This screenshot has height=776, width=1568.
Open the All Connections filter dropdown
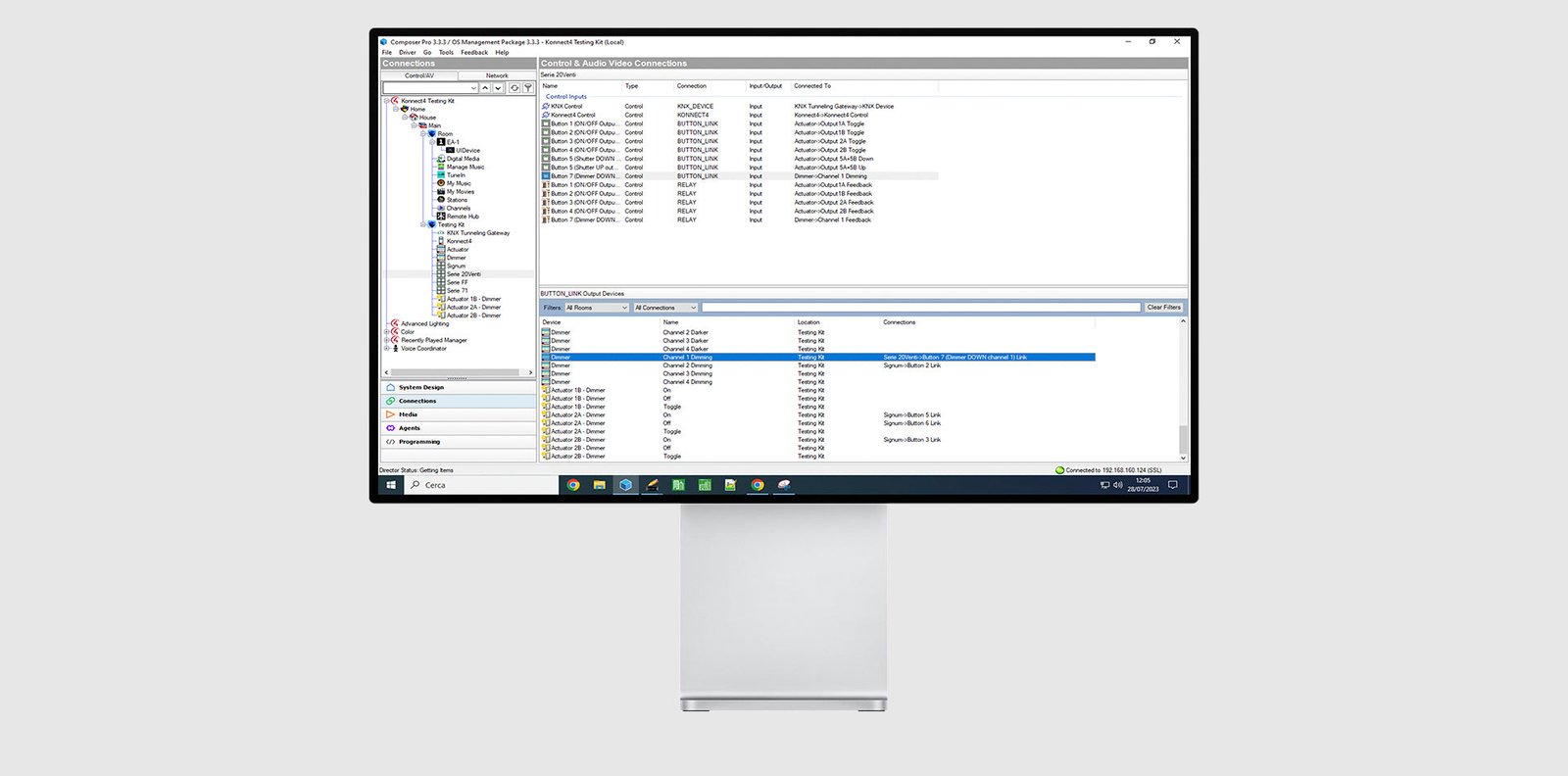[664, 308]
